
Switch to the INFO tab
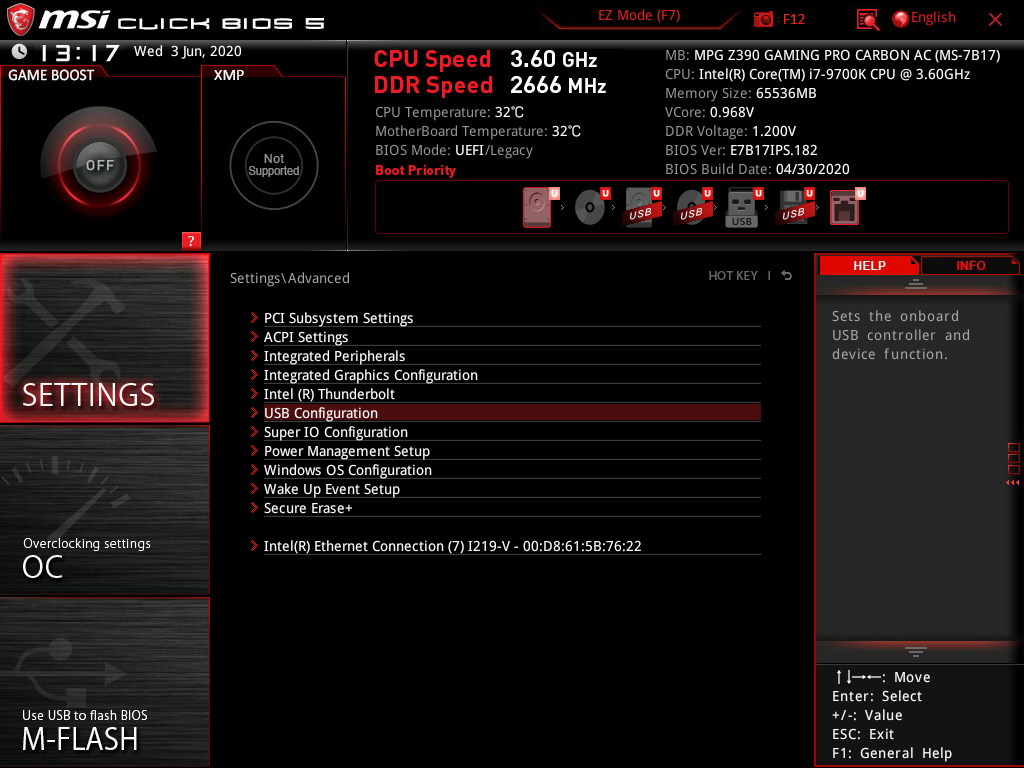(x=970, y=265)
